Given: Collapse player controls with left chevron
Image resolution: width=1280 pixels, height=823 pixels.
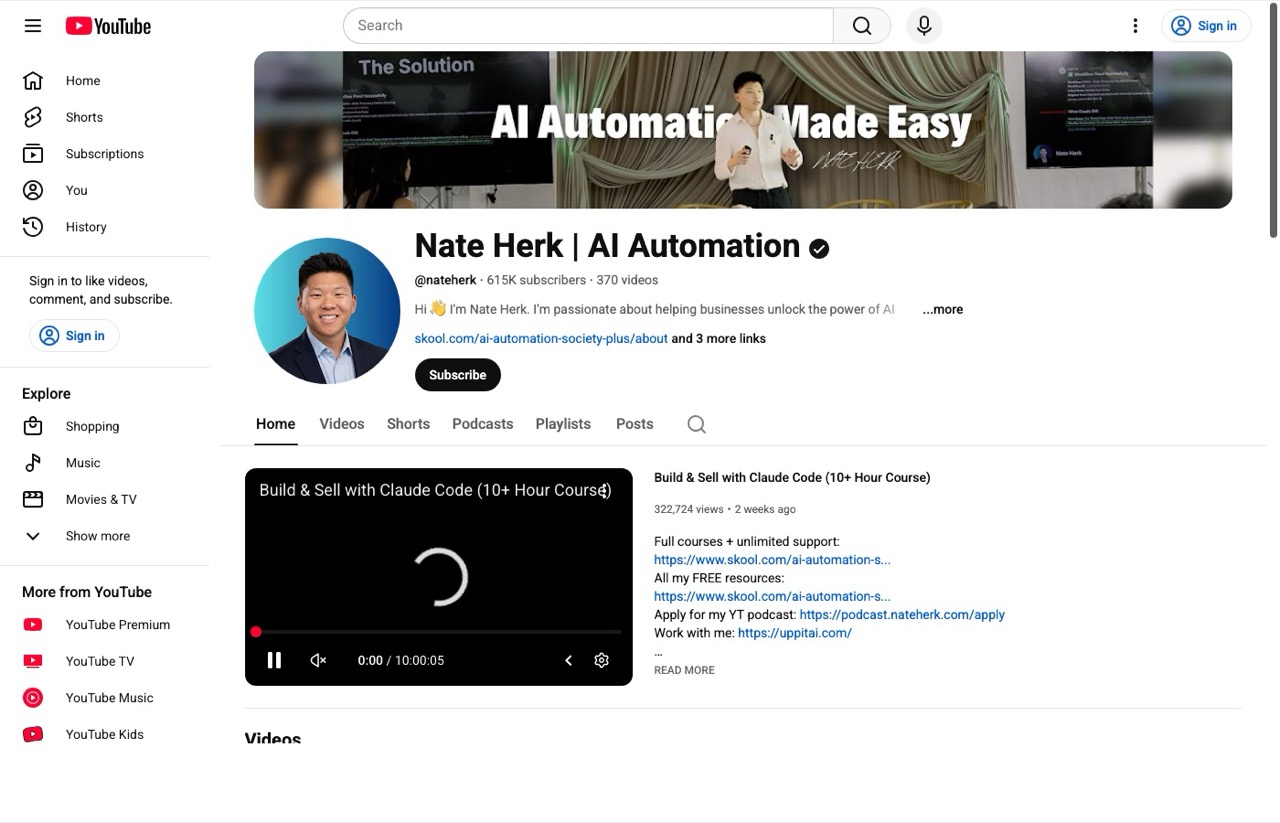Looking at the screenshot, I should pyautogui.click(x=568, y=660).
